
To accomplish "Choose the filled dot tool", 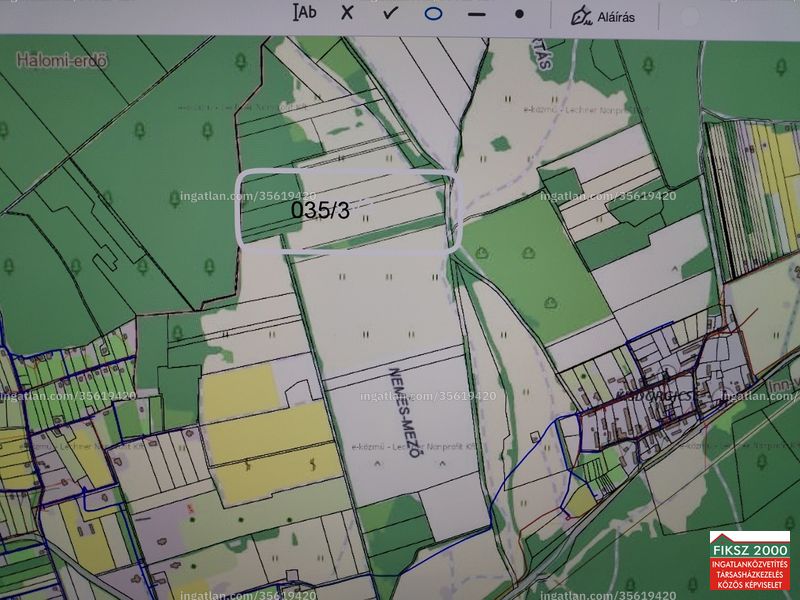I will 519,14.
